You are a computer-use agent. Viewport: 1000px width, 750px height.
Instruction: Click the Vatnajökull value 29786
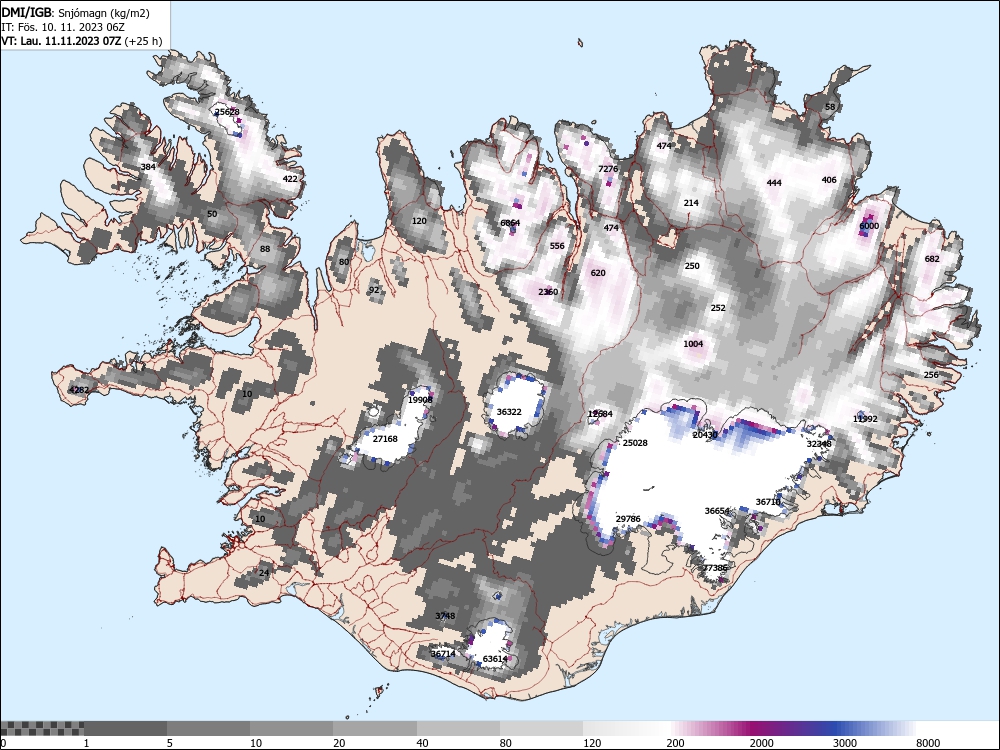[x=628, y=518]
